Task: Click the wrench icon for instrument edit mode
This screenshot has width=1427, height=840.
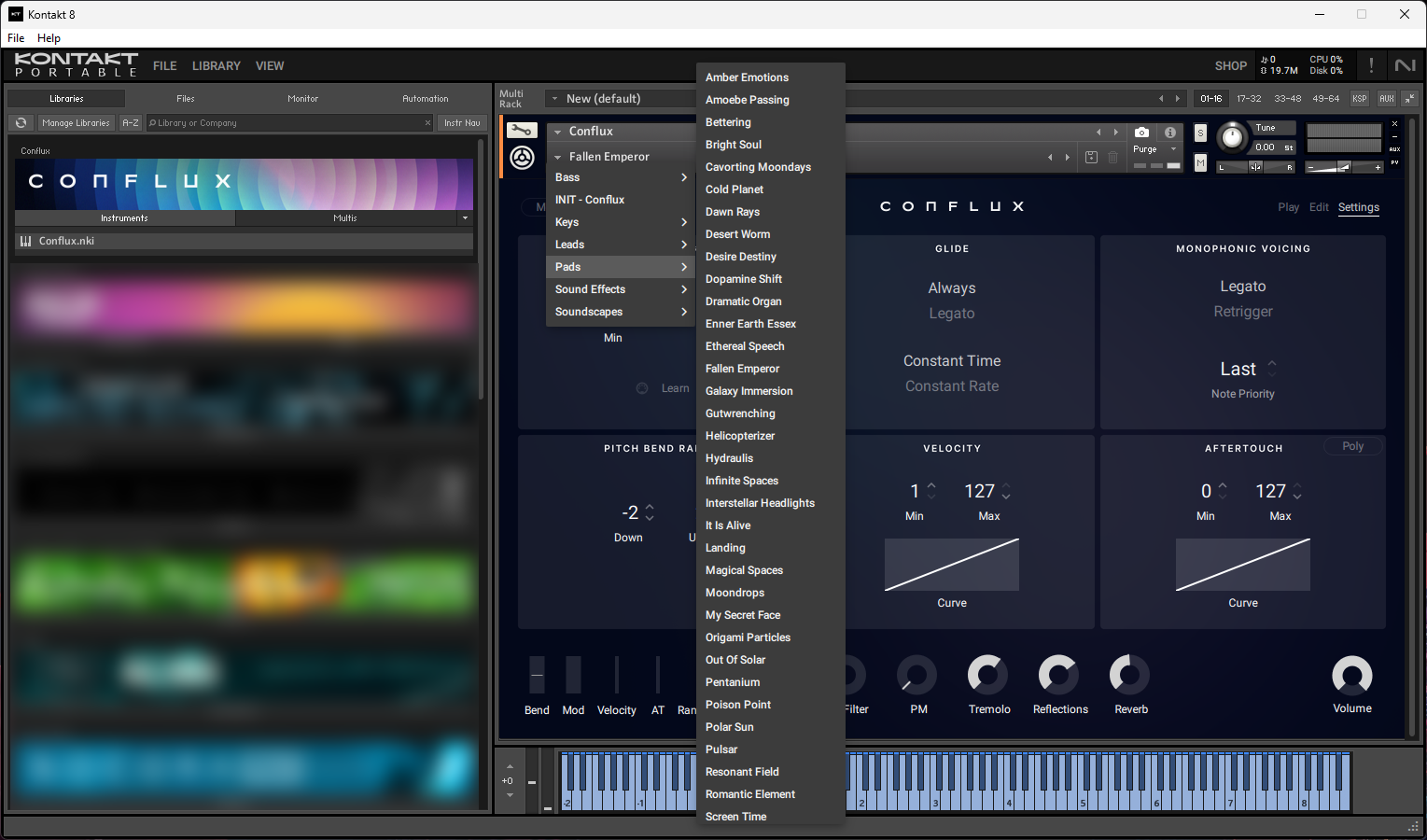Action: click(522, 131)
